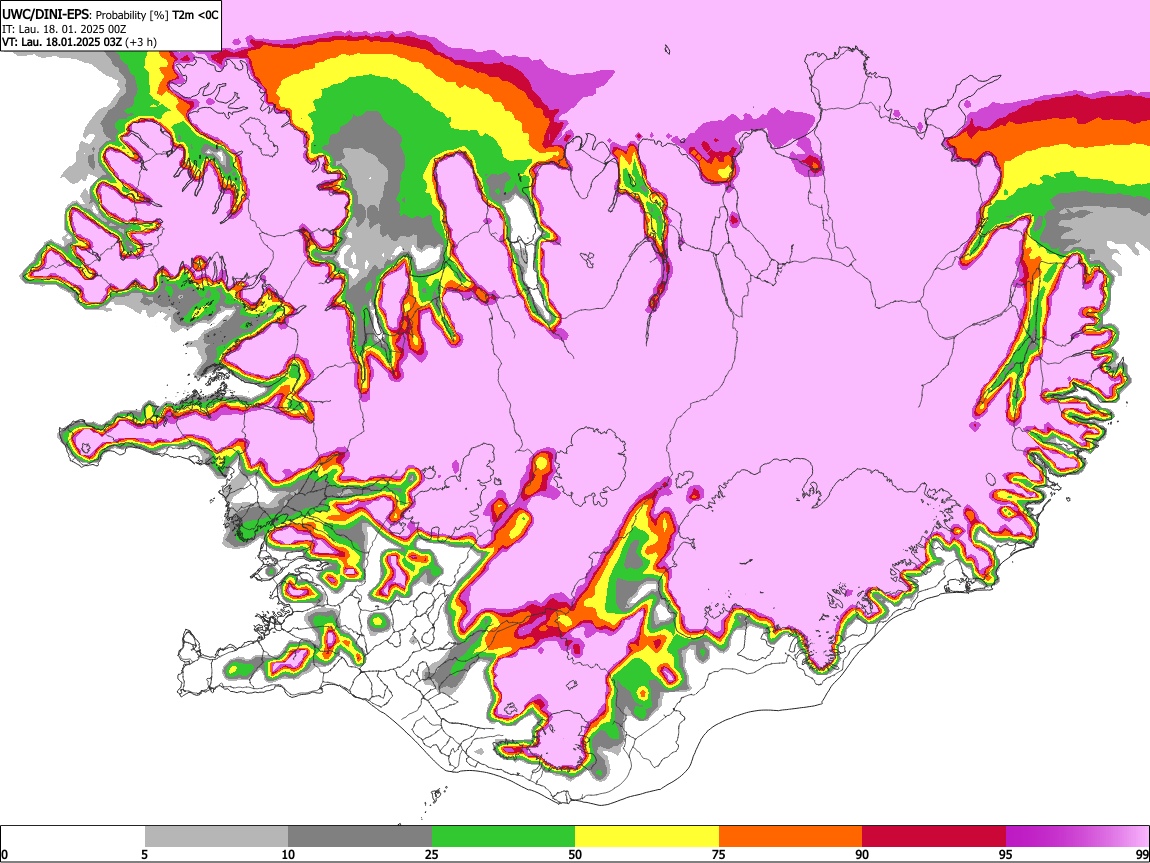Click the legend label '90'

point(862,854)
